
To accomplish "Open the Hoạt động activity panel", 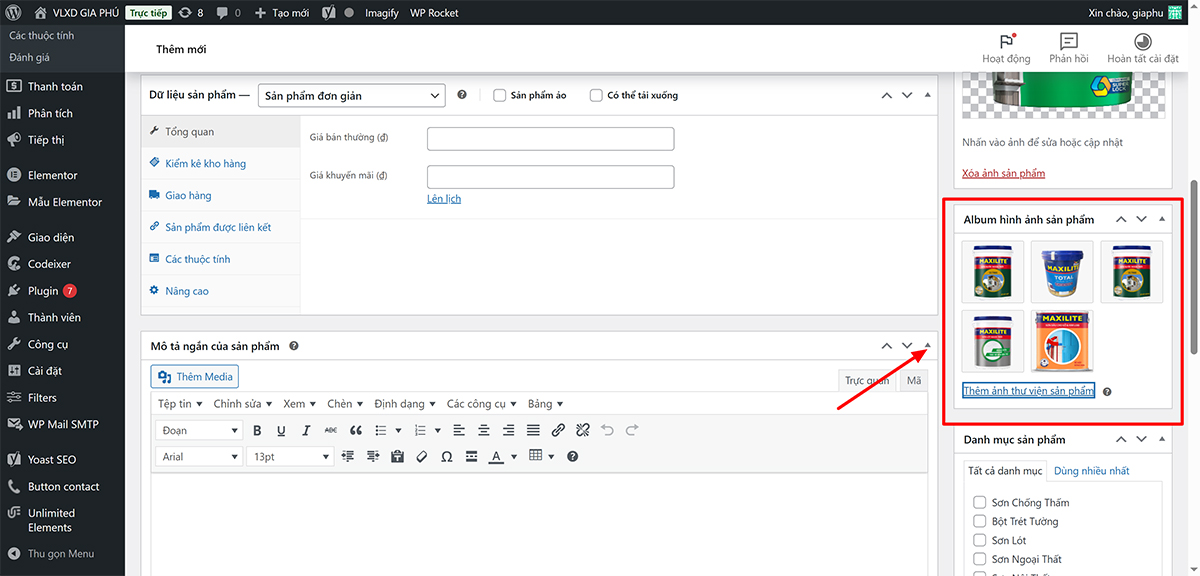I will point(1006,47).
